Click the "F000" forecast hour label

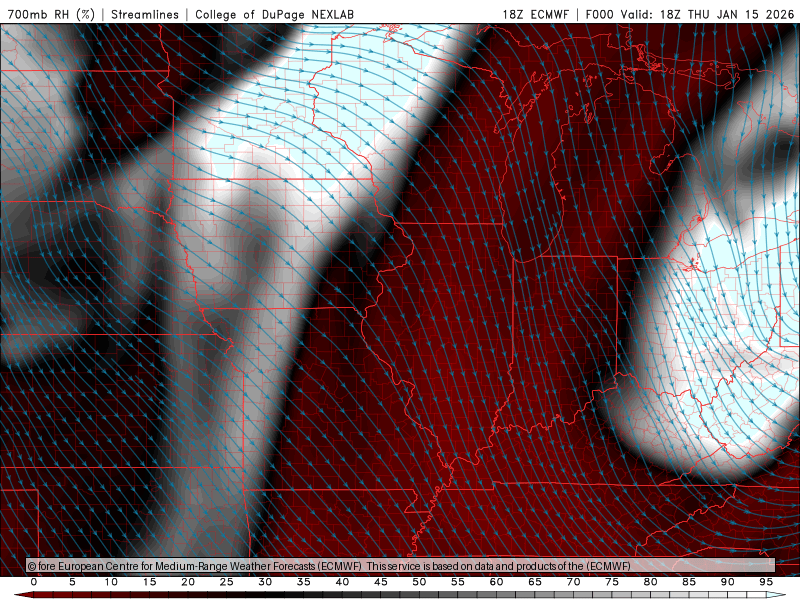599,14
